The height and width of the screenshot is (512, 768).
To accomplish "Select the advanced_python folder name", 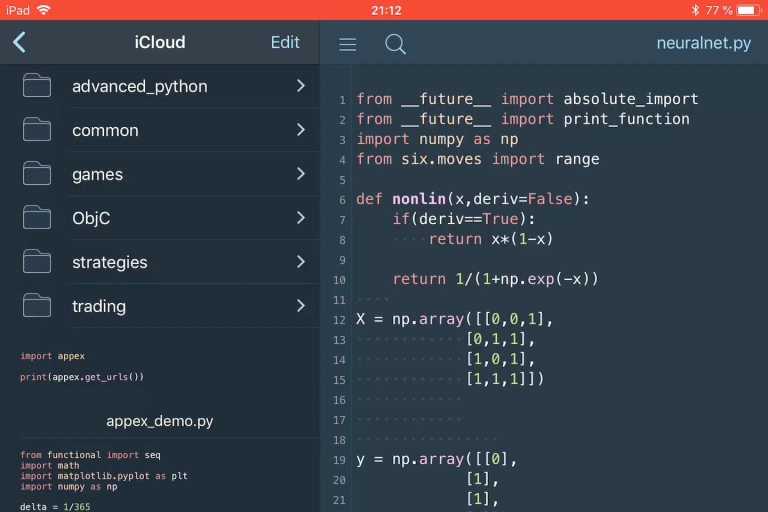I will (140, 87).
